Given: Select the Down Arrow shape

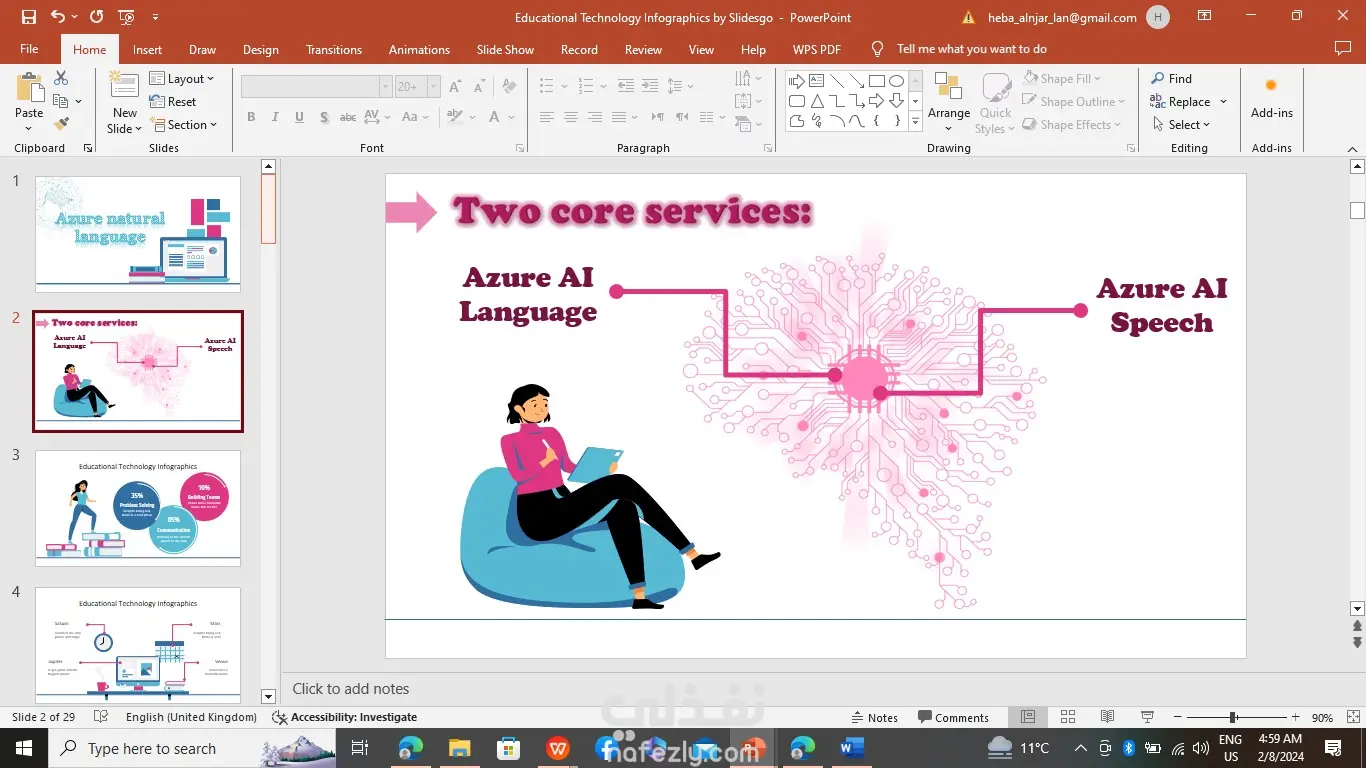Looking at the screenshot, I should click(x=896, y=101).
